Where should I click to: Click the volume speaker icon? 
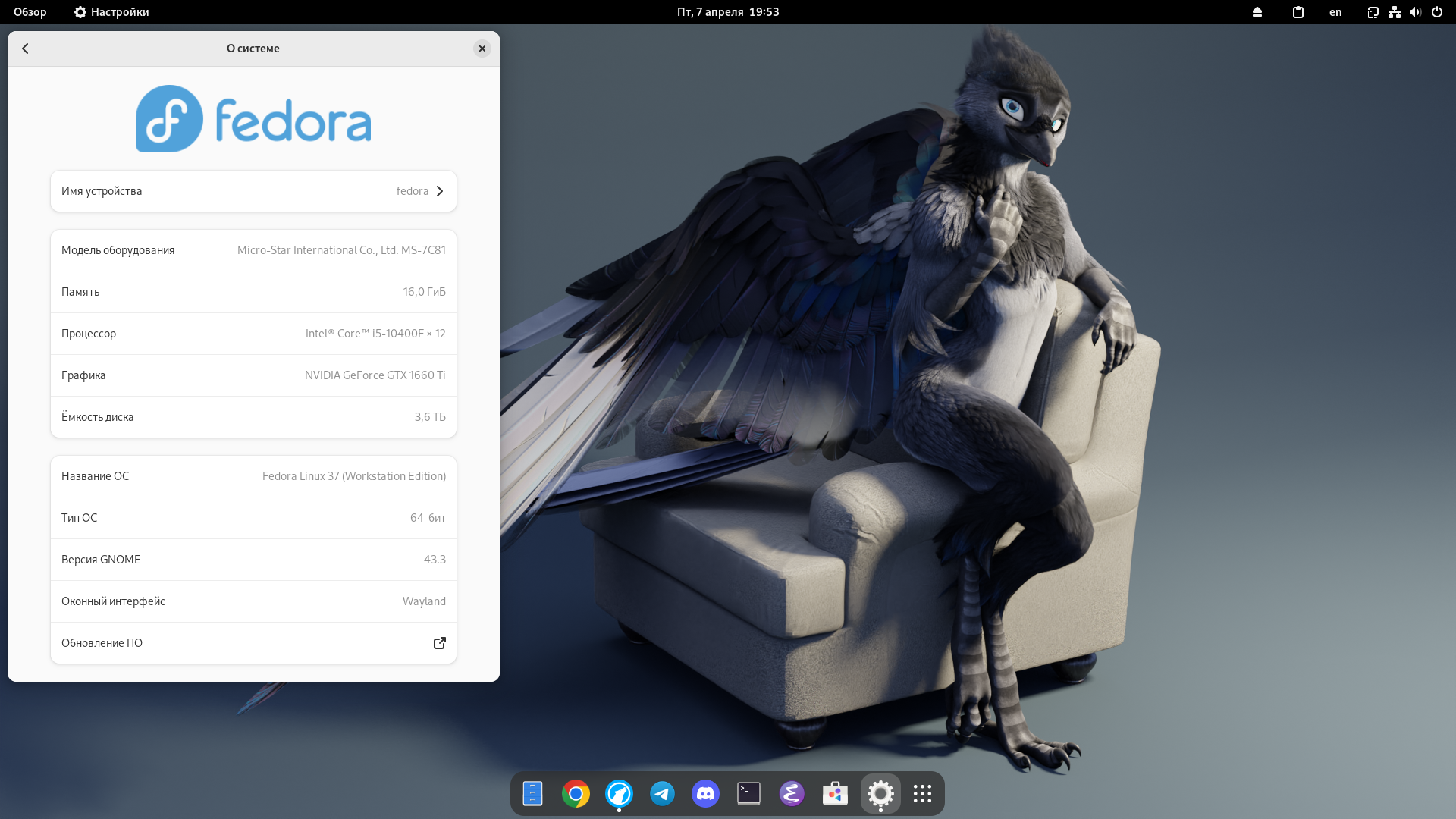click(x=1415, y=12)
